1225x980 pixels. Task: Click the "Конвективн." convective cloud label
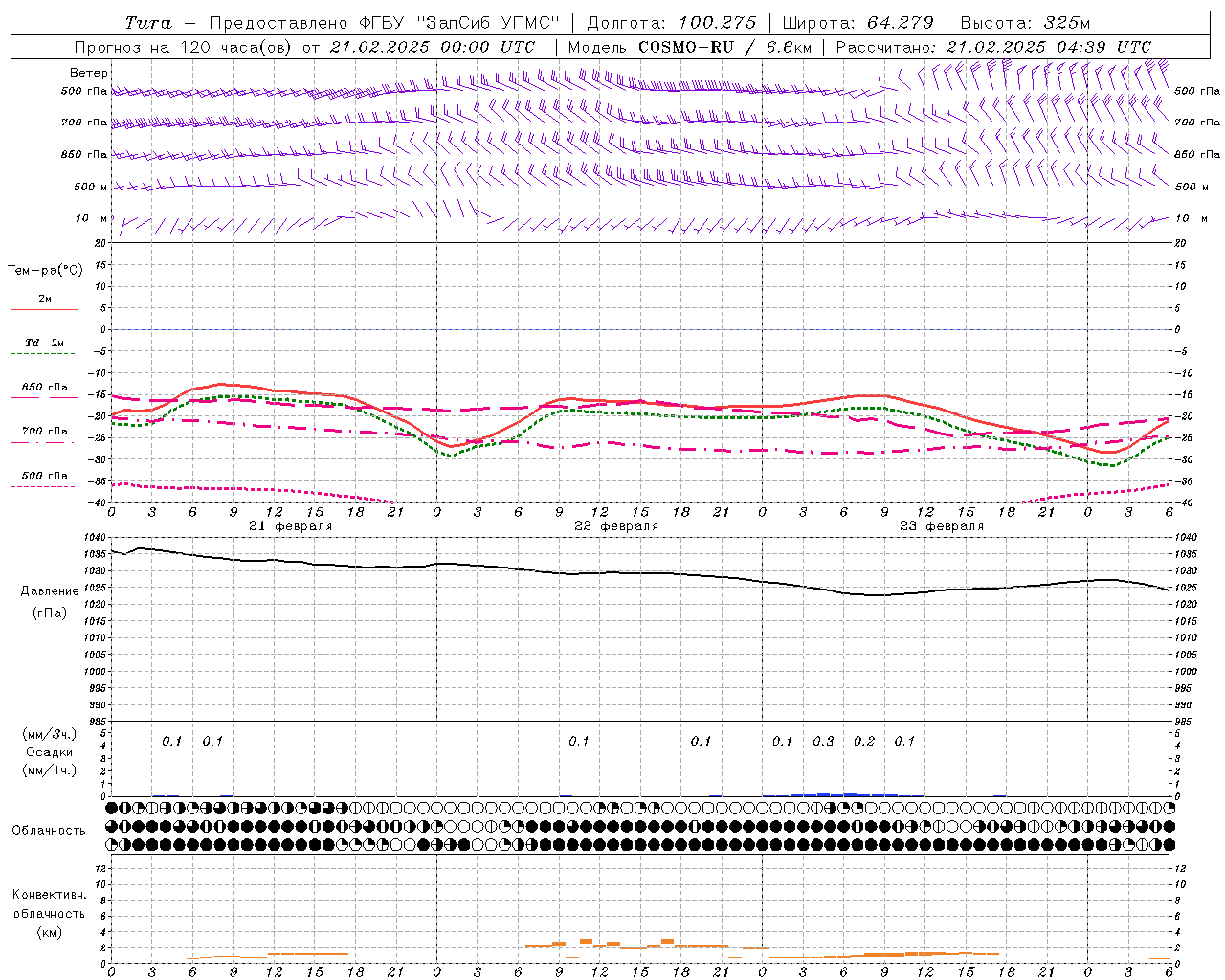click(49, 895)
